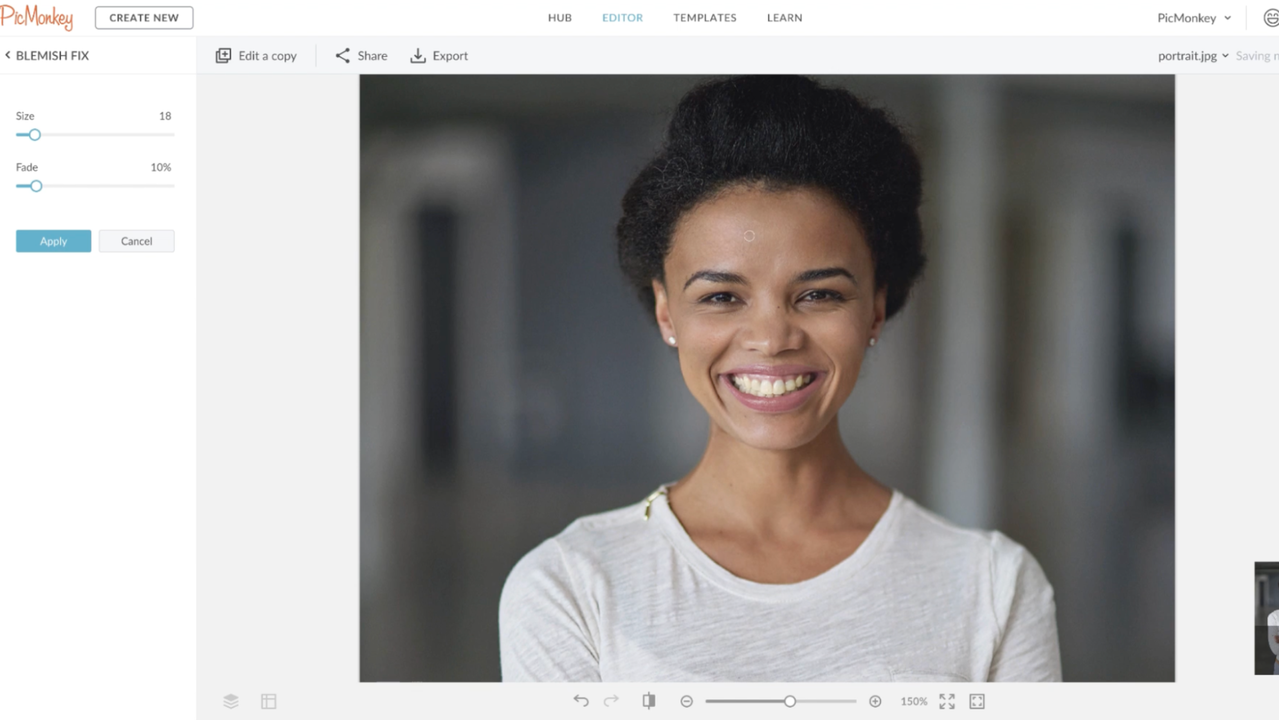The width and height of the screenshot is (1279, 720).
Task: Zoom out with the minus icon
Action: coord(687,701)
